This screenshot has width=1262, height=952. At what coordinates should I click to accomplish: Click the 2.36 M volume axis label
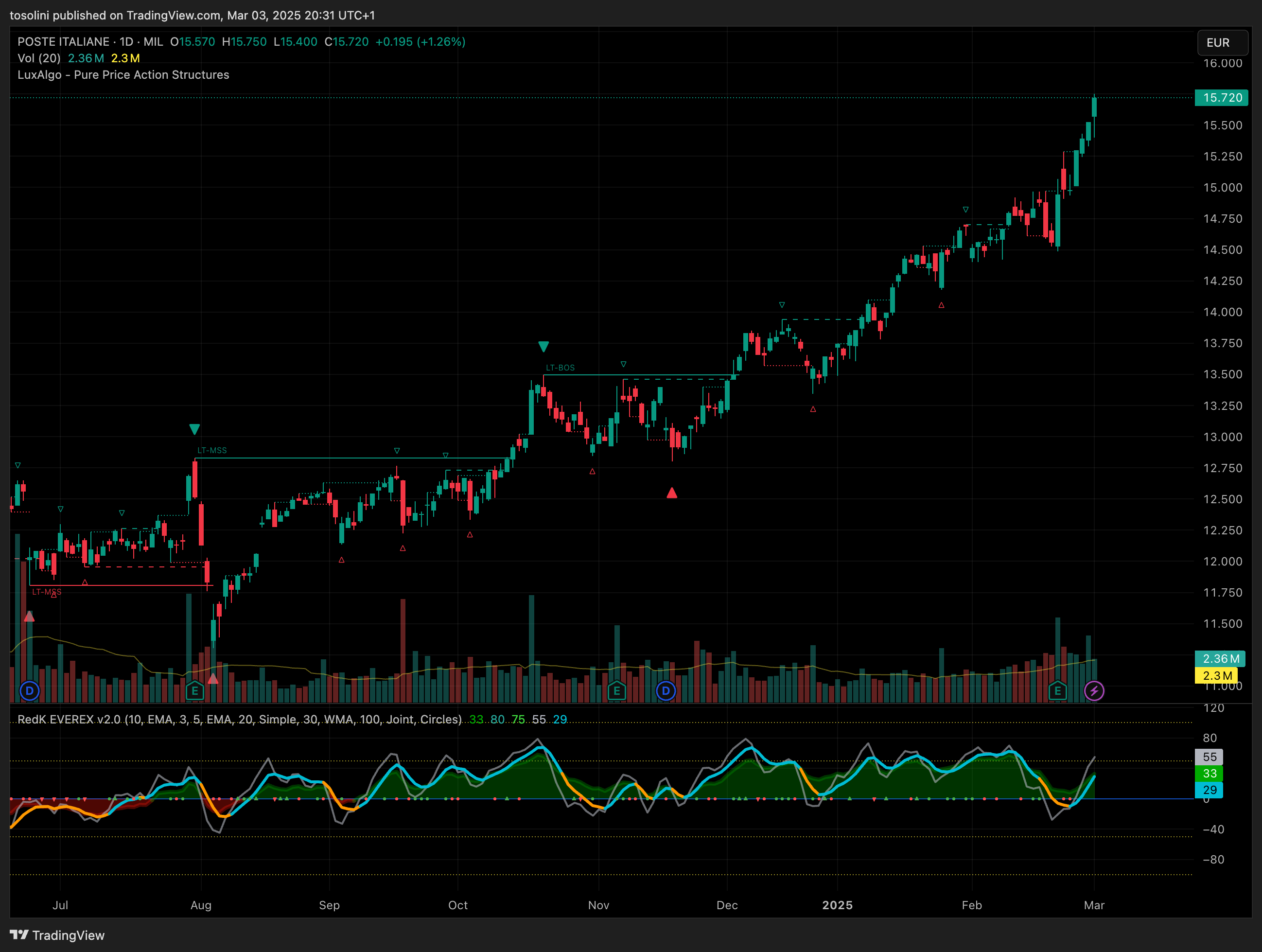tap(1220, 659)
